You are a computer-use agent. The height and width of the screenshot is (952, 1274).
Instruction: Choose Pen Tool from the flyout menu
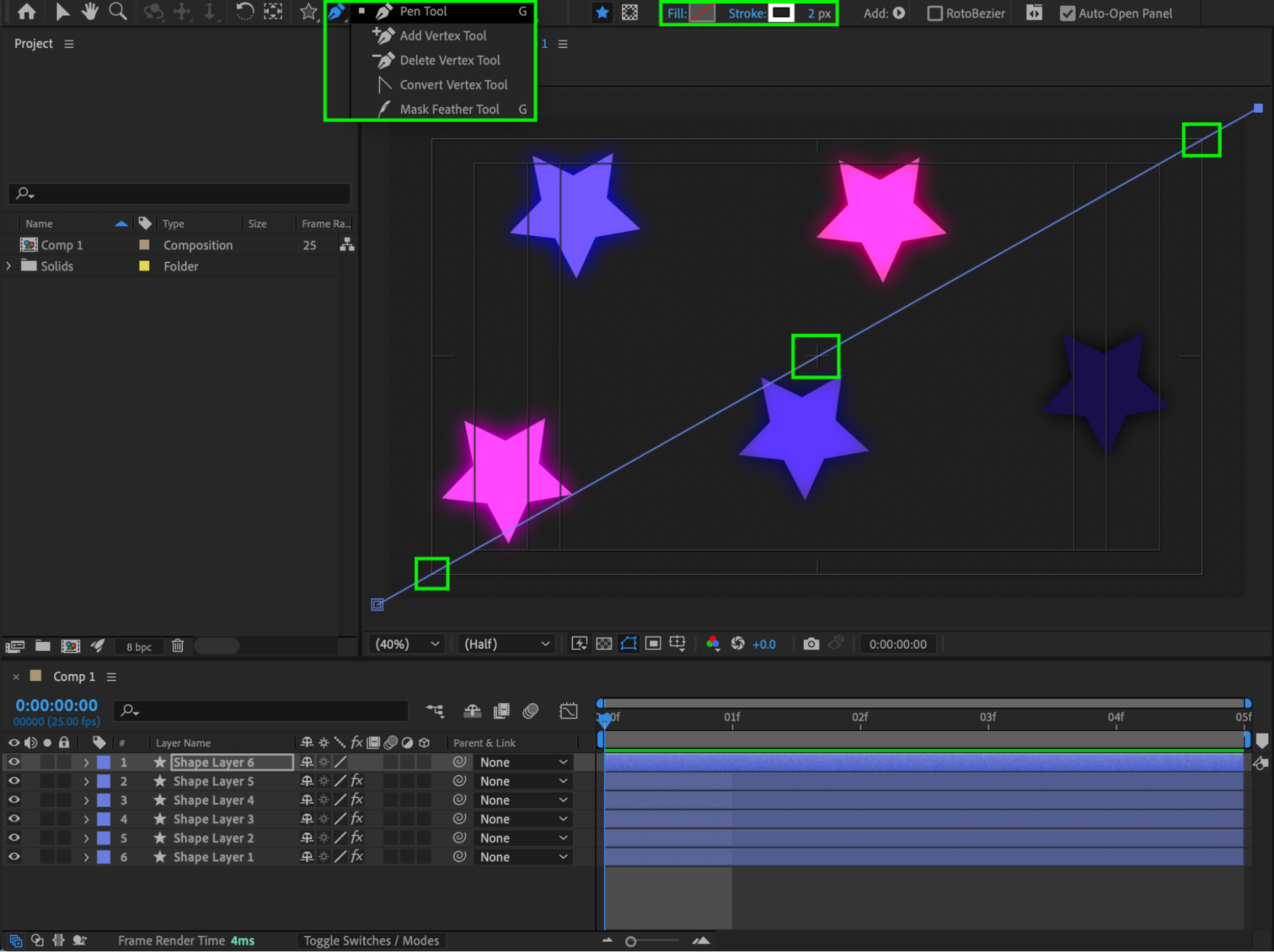coord(423,11)
